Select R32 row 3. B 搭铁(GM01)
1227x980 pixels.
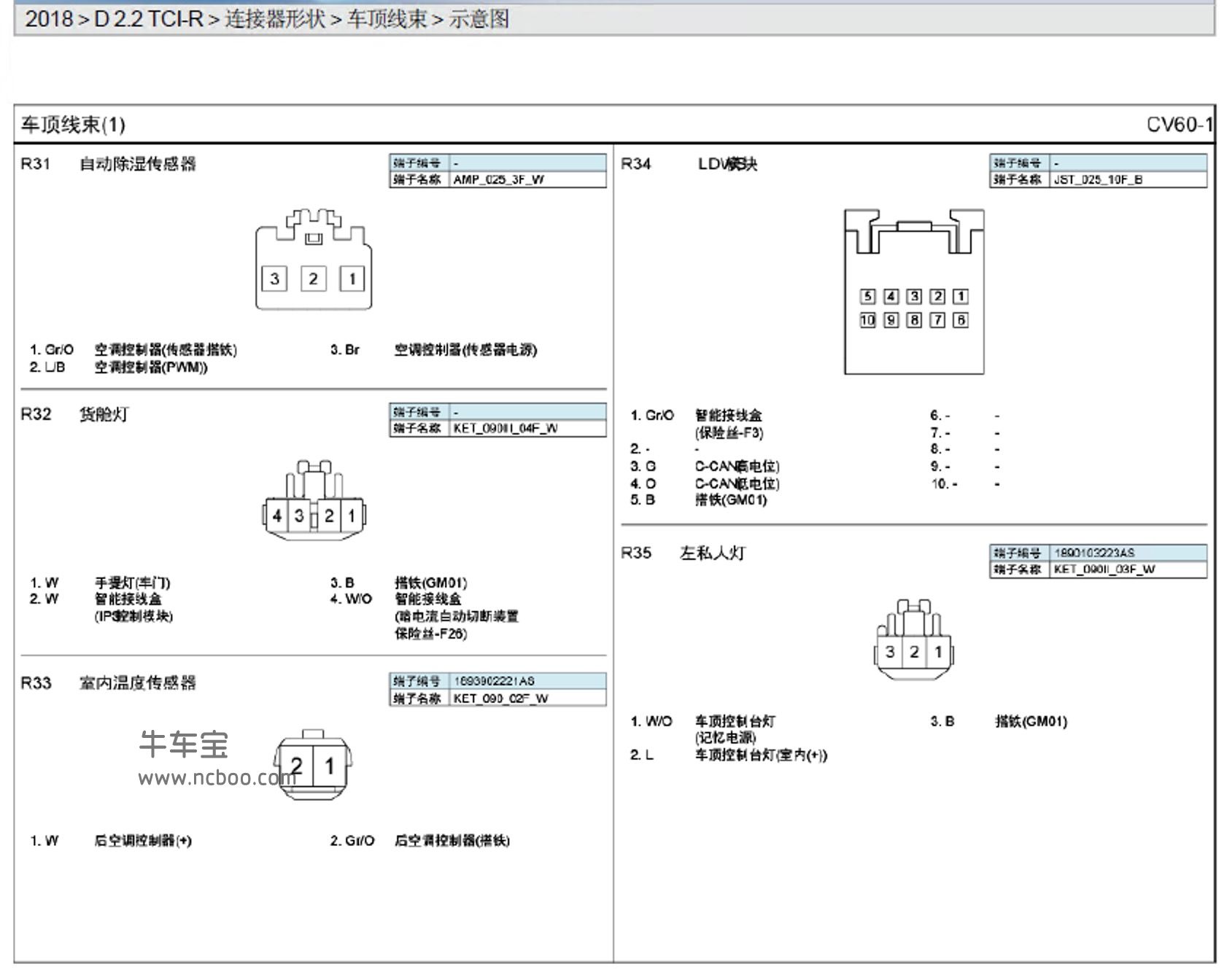(399, 583)
